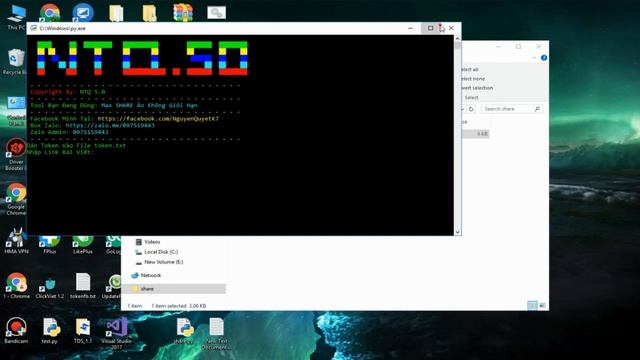Select the test.py Python file icon
640x360 pixels.
50,330
